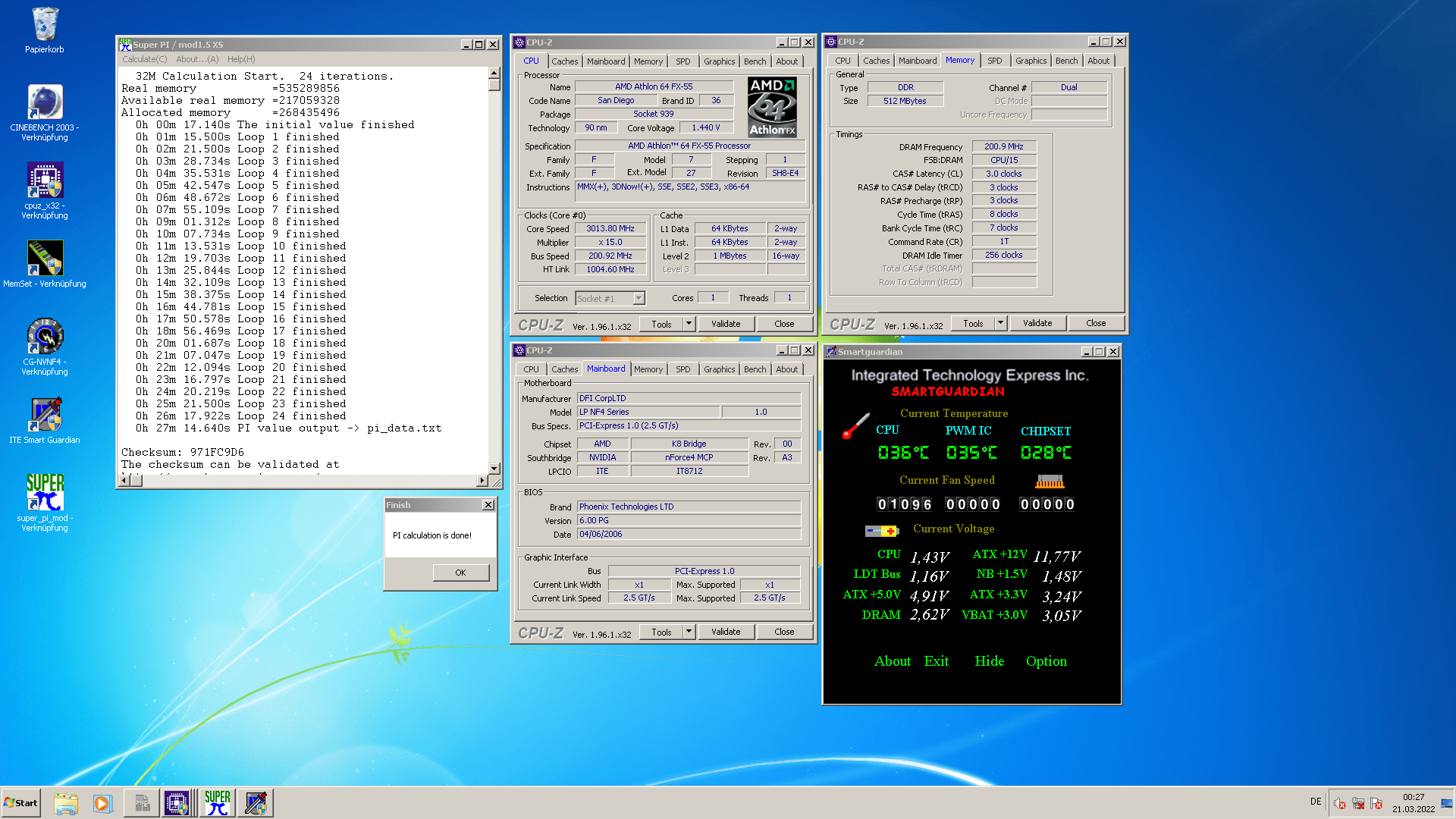Click the network icon in the system tray
1456x819 pixels.
click(1358, 803)
